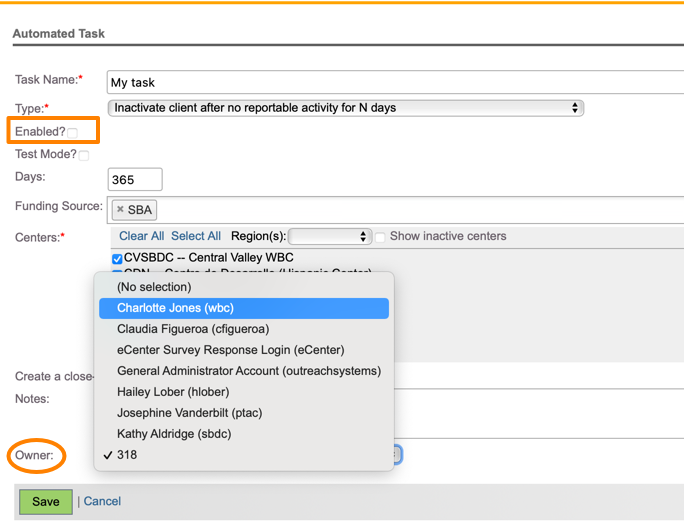This screenshot has width=684, height=531.
Task: Select Claudia Figueroa (cfigueroa) from list
Action: coord(192,329)
